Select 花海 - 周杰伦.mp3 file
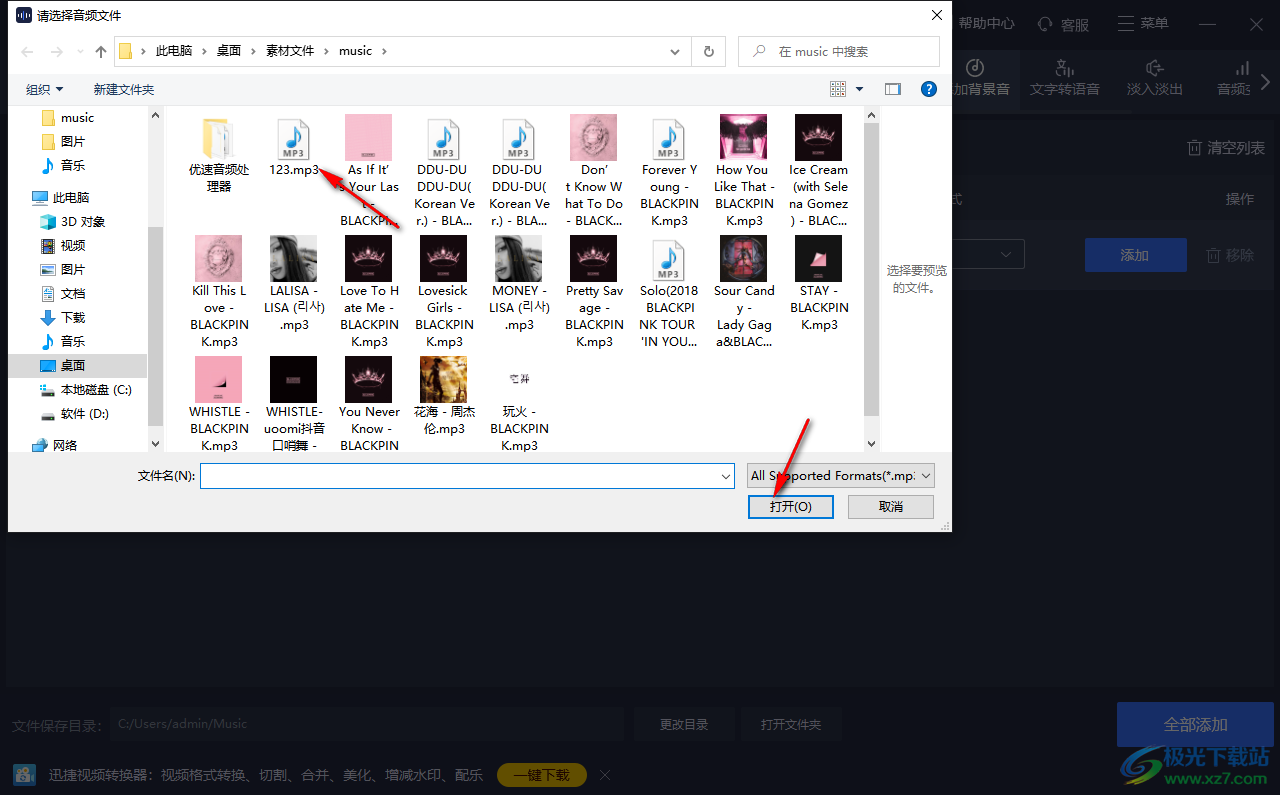This screenshot has height=795, width=1280. click(x=443, y=396)
